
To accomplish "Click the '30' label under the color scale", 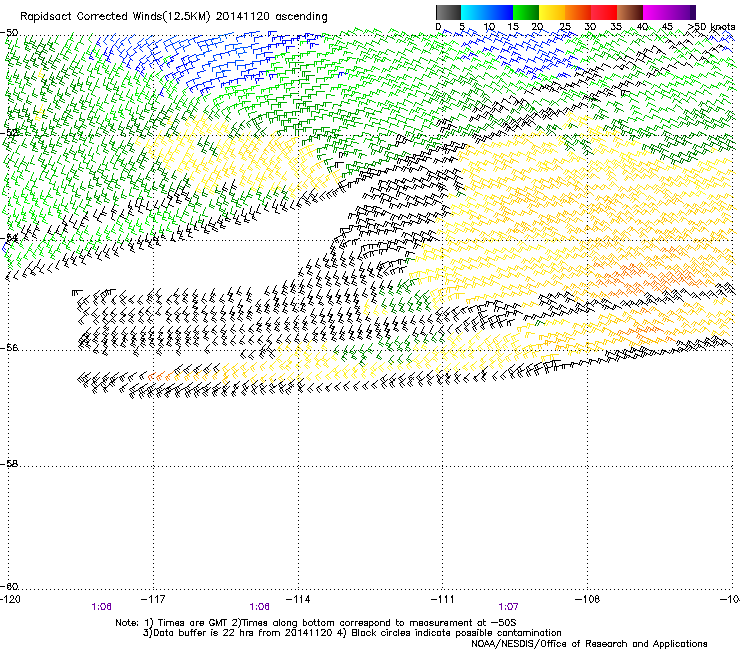I will click(590, 26).
